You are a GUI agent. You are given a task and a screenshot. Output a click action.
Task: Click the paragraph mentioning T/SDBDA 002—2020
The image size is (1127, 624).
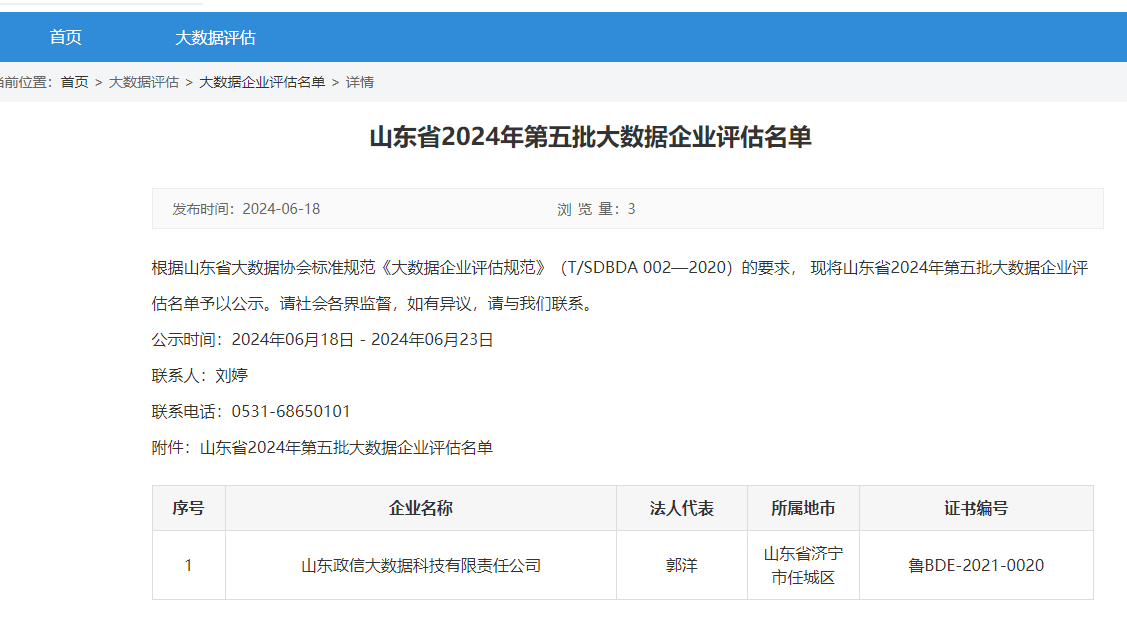(620, 285)
